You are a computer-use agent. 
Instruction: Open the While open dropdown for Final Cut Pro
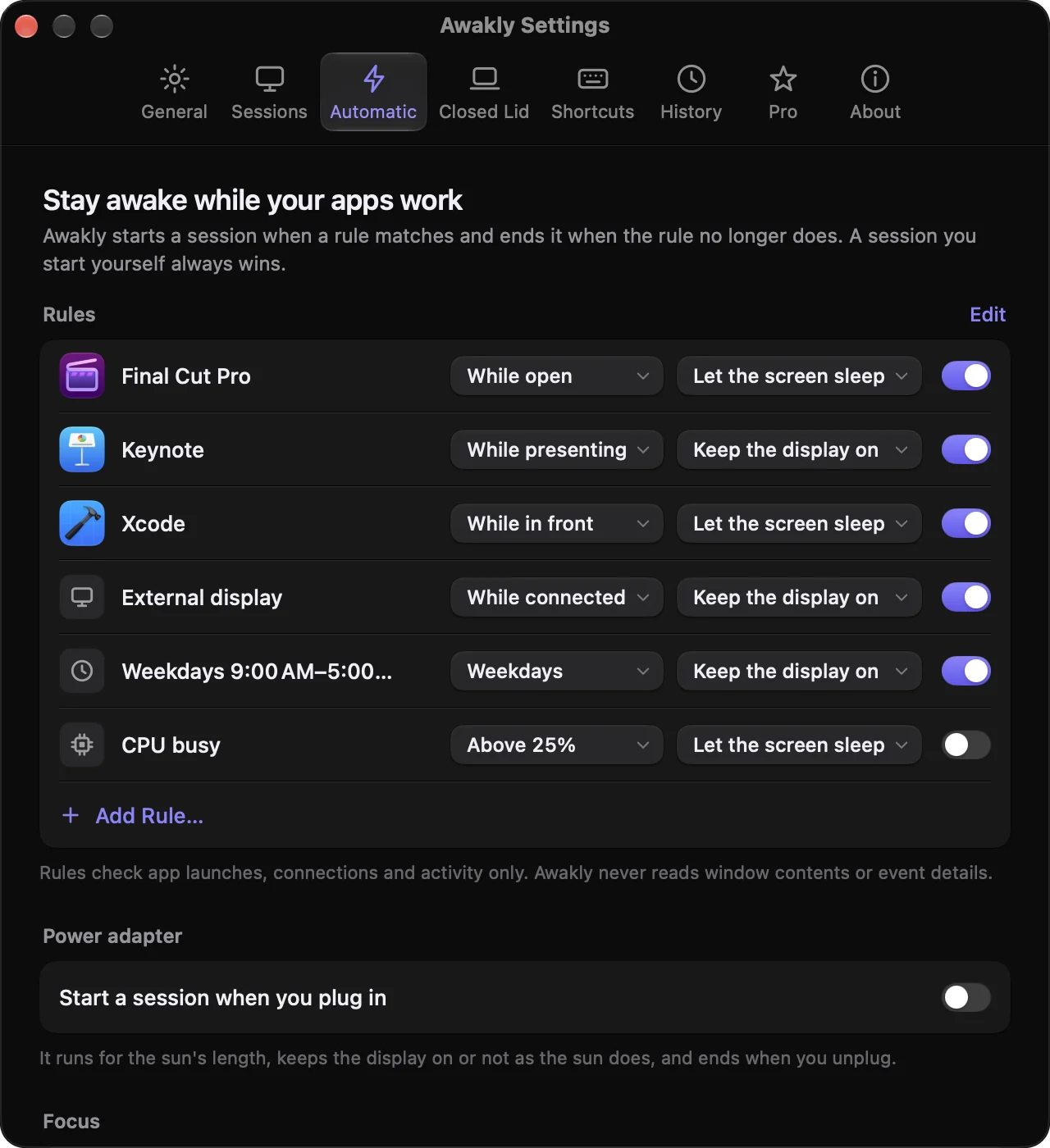(556, 376)
